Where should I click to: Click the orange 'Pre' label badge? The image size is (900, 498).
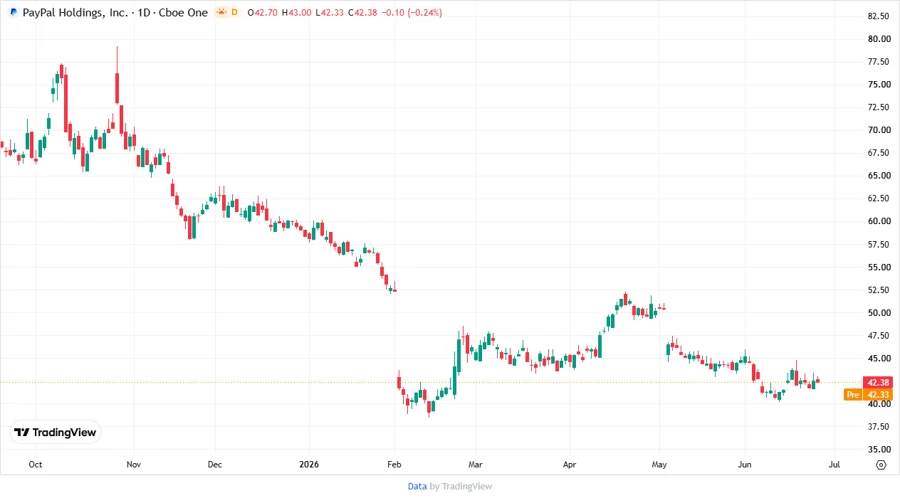coord(853,395)
